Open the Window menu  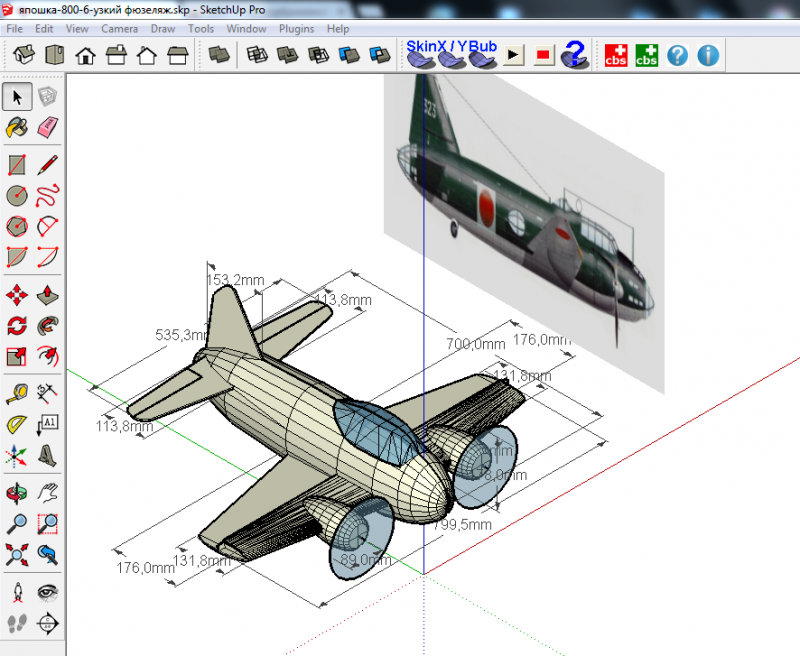[x=246, y=29]
